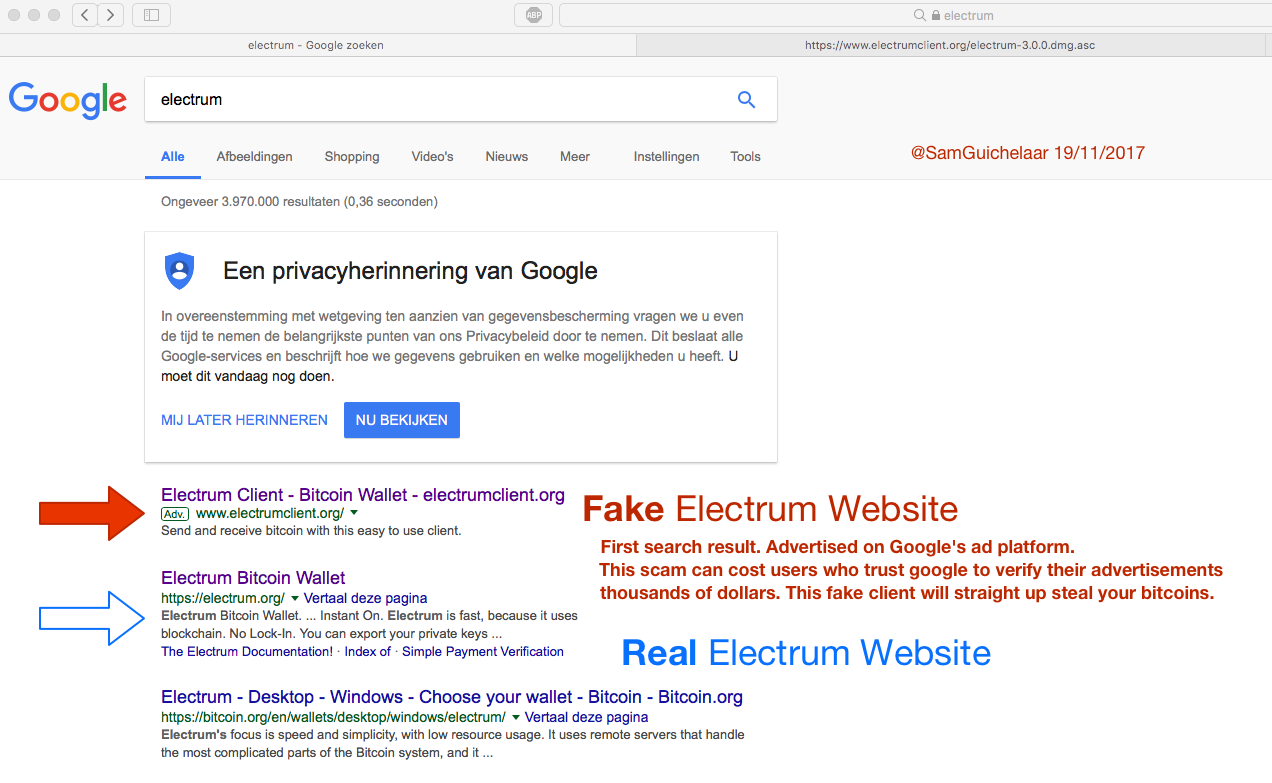Click the privacy shield icon
The image size is (1272, 783).
point(179,270)
